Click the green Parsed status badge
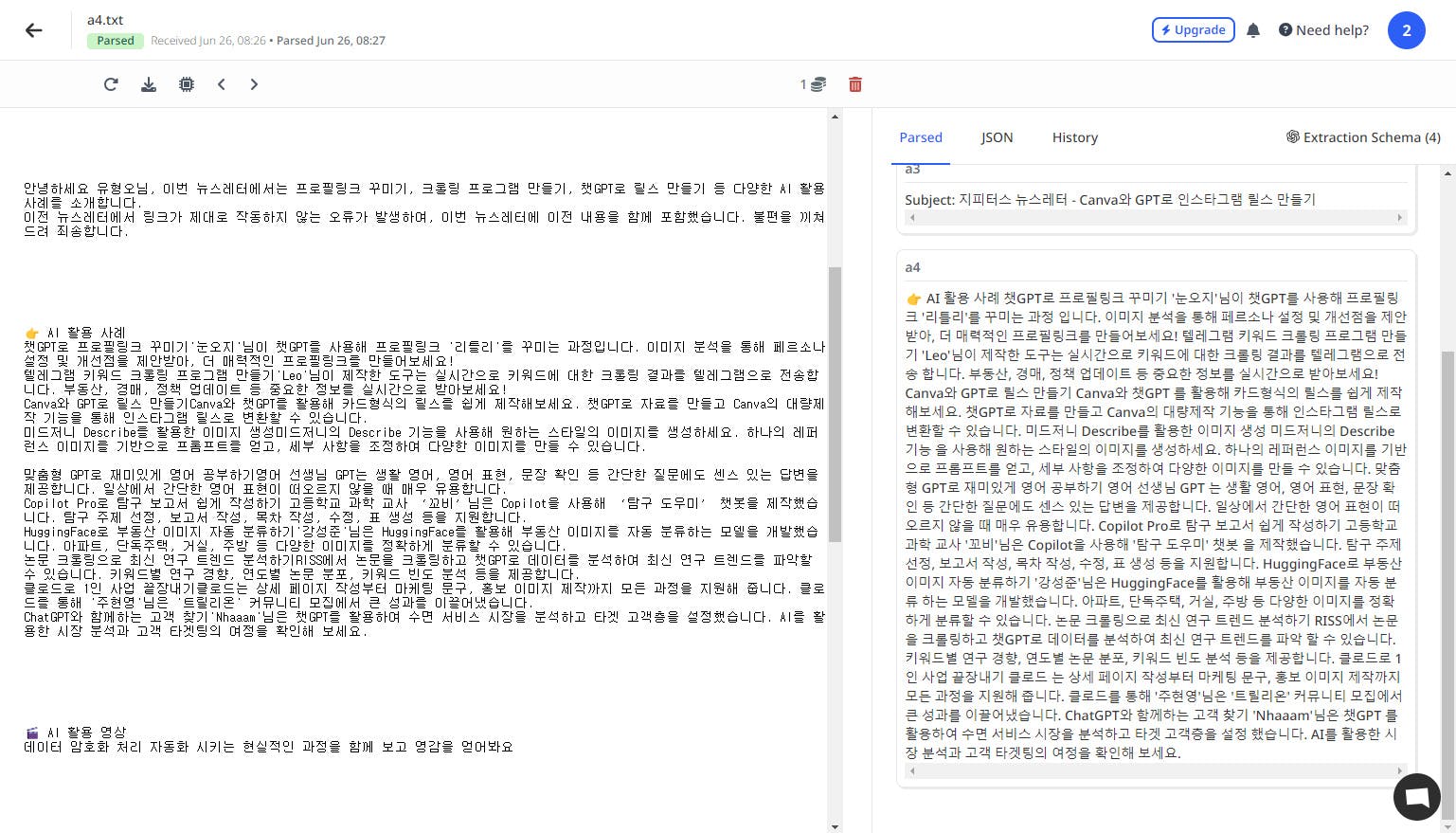 (x=116, y=41)
